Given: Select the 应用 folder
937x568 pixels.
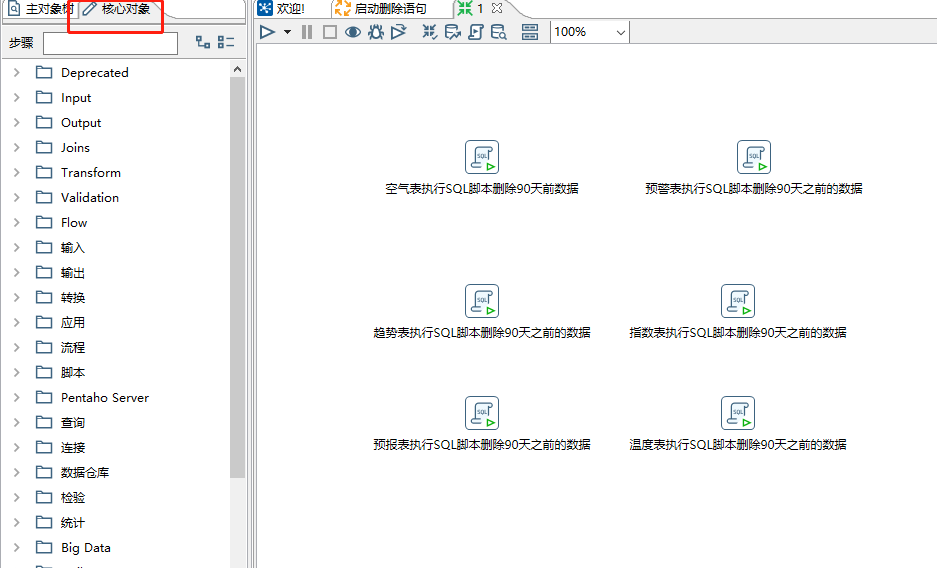Looking at the screenshot, I should (73, 323).
